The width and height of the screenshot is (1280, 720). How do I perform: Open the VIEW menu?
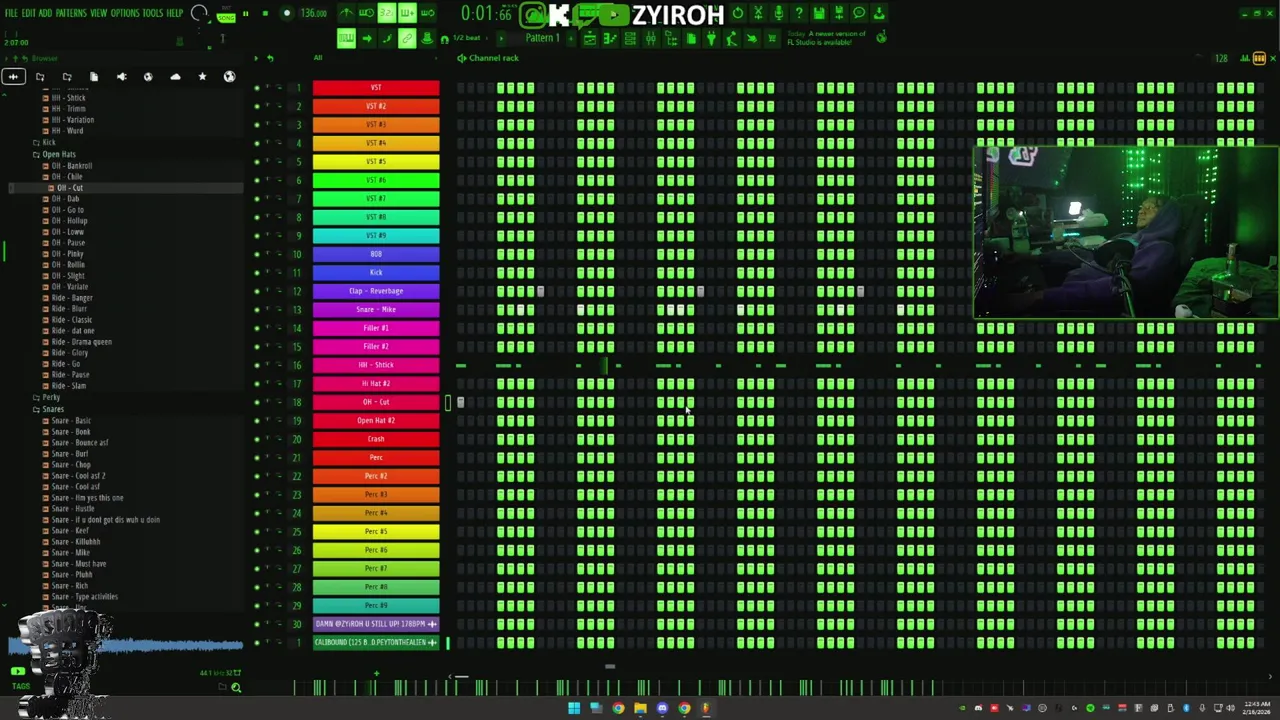(99, 13)
